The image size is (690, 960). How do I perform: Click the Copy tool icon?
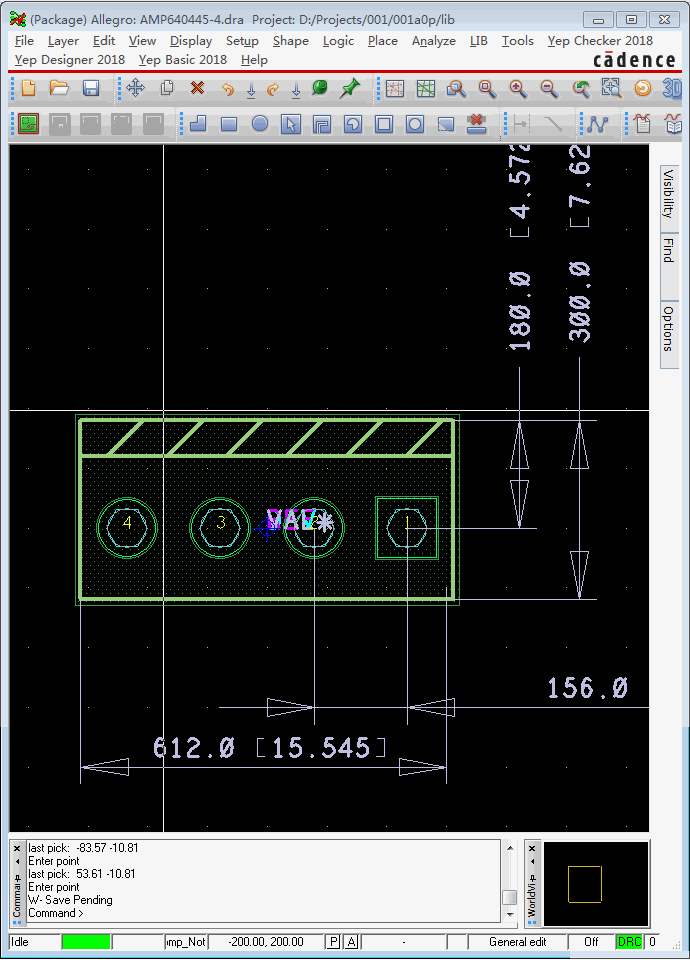[x=167, y=88]
